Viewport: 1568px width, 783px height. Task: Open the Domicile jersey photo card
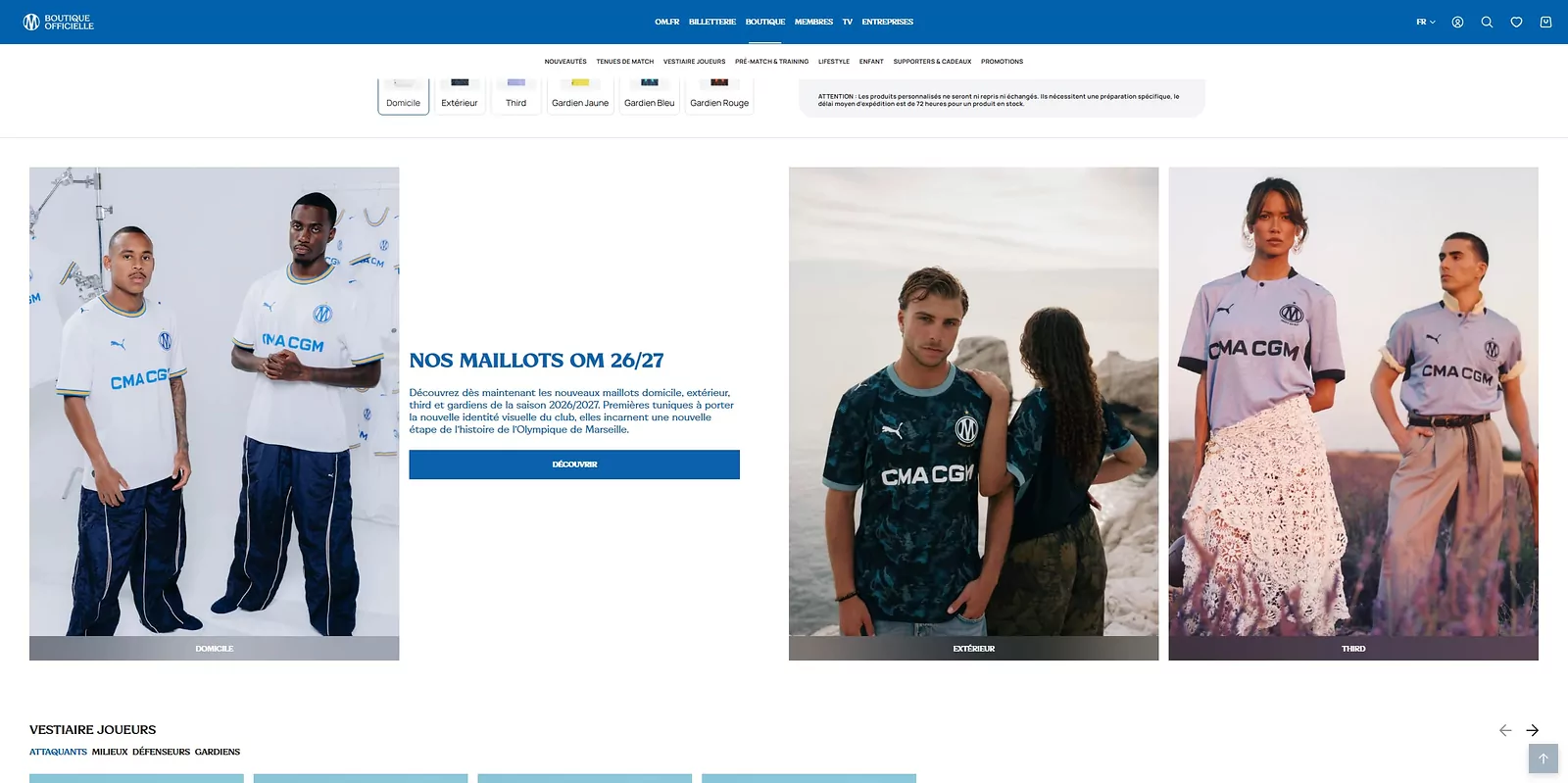tap(215, 414)
